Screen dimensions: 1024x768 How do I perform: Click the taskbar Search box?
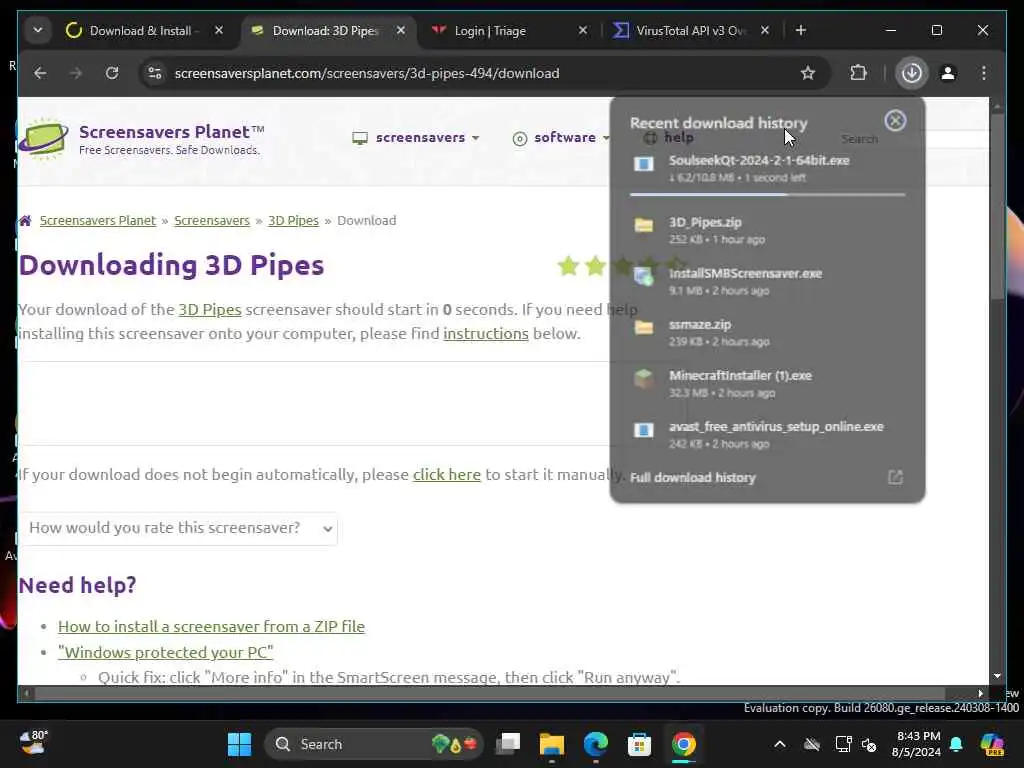(x=374, y=744)
